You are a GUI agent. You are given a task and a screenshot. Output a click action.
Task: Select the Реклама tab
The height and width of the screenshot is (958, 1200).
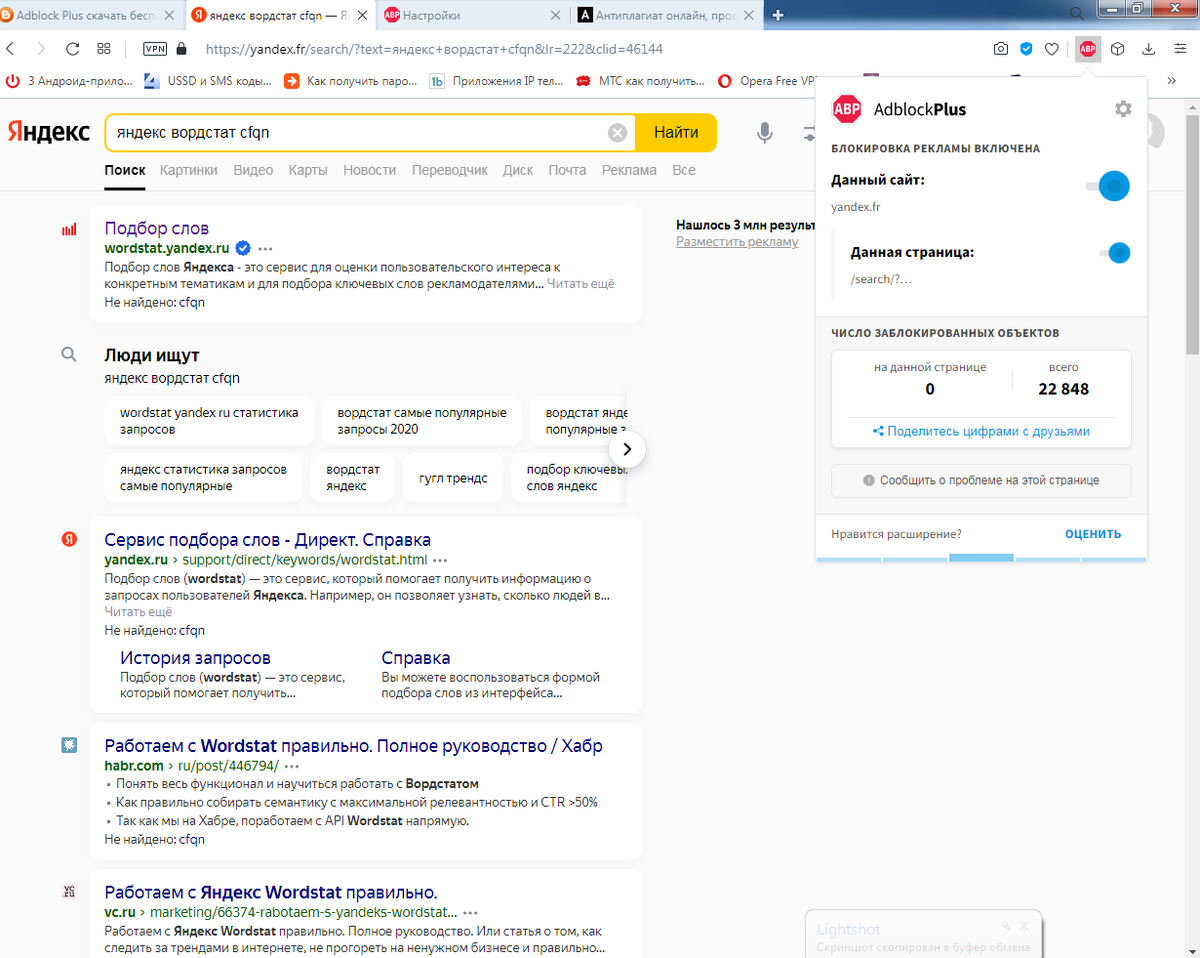click(x=629, y=170)
